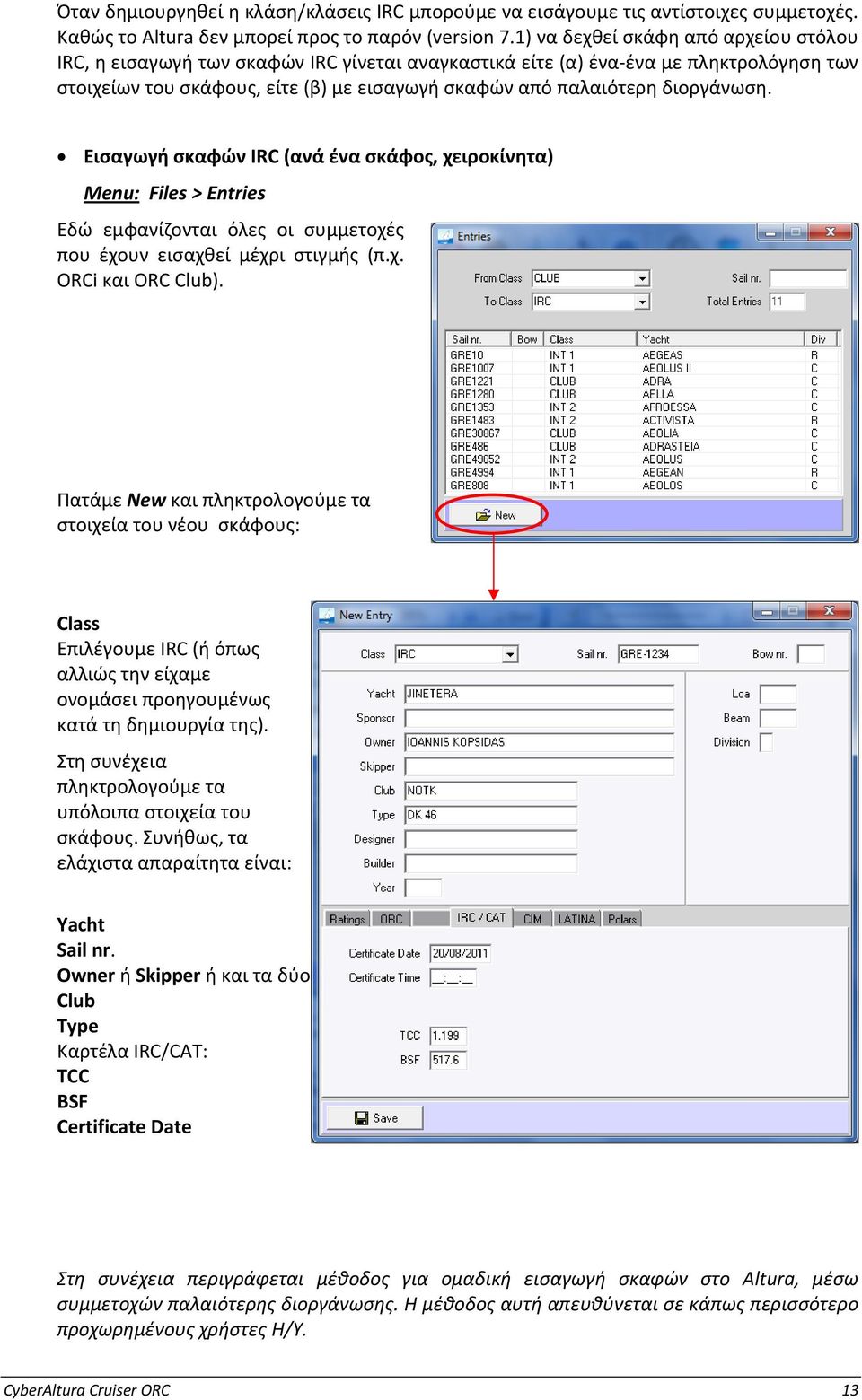Click the New button in Entries window
This screenshot has width=862, height=1400.
(x=496, y=515)
